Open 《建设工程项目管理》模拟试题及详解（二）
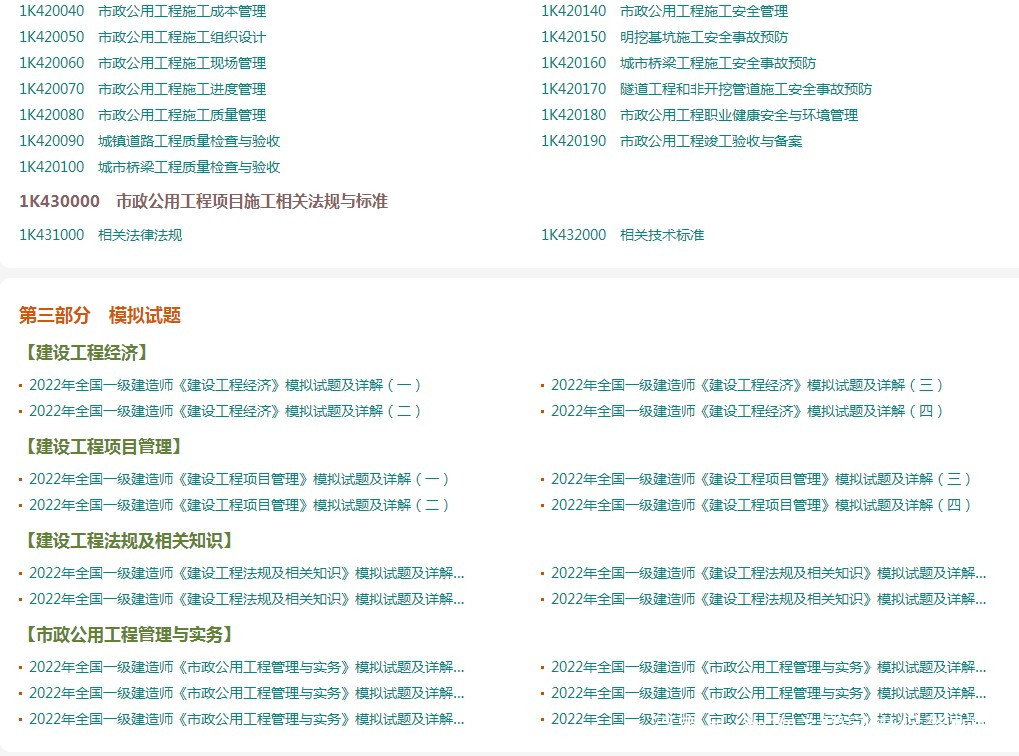1019x756 pixels. click(239, 505)
